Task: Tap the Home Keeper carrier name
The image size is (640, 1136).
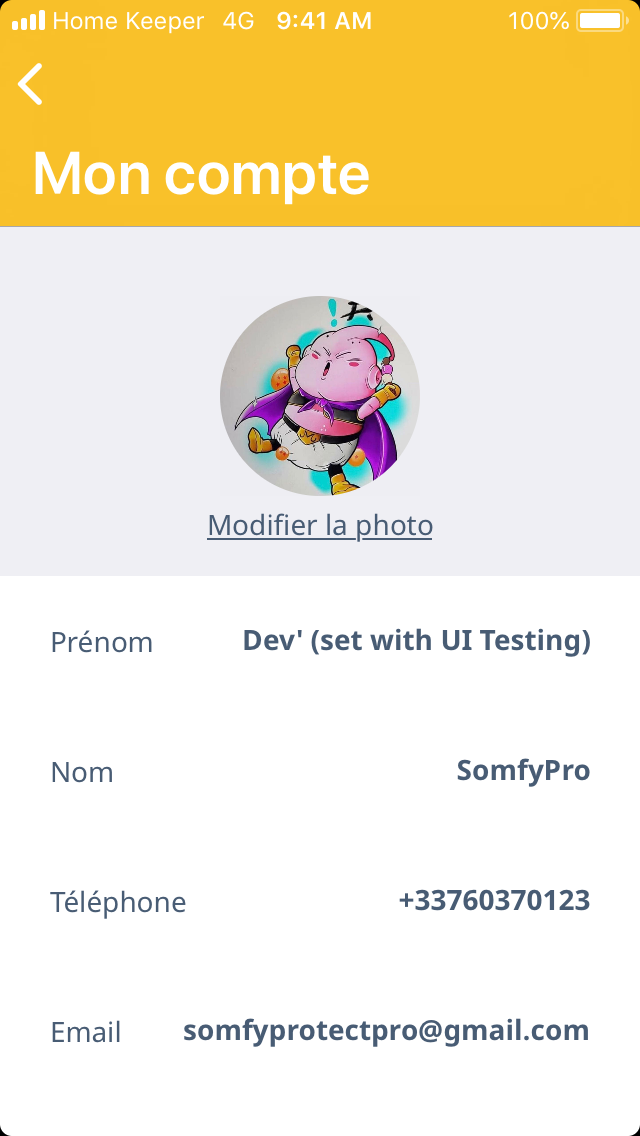Action: tap(128, 21)
